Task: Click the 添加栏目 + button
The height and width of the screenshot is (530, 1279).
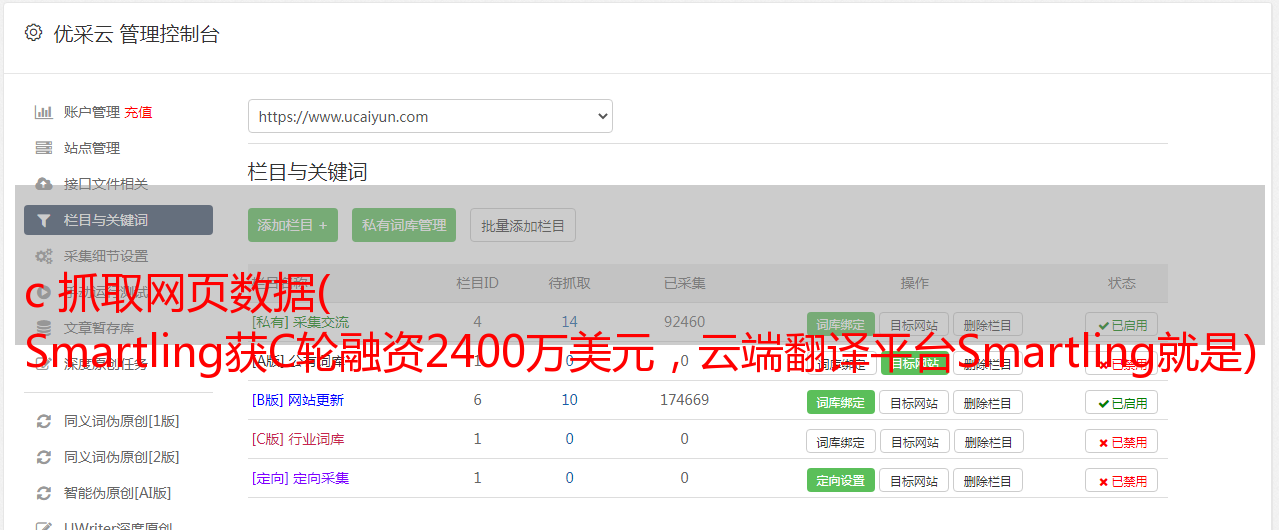Action: pos(293,225)
